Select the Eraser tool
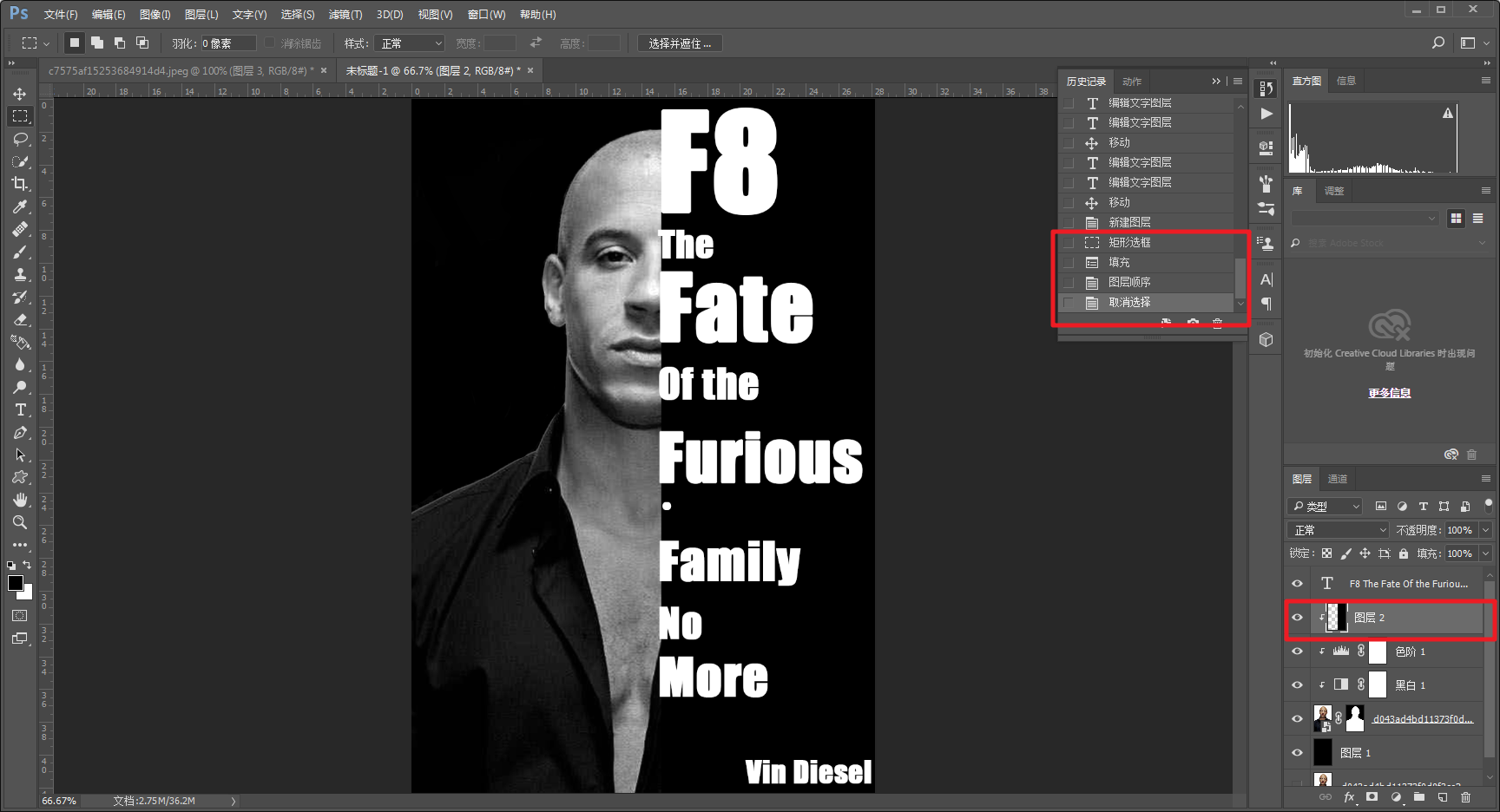This screenshot has height=812, width=1500. pyautogui.click(x=19, y=319)
